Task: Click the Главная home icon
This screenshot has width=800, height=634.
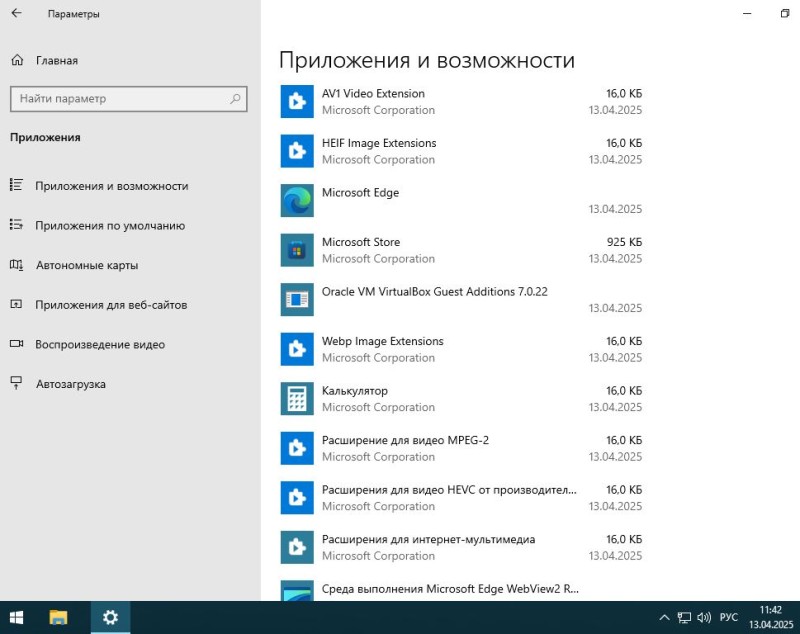Action: point(17,60)
